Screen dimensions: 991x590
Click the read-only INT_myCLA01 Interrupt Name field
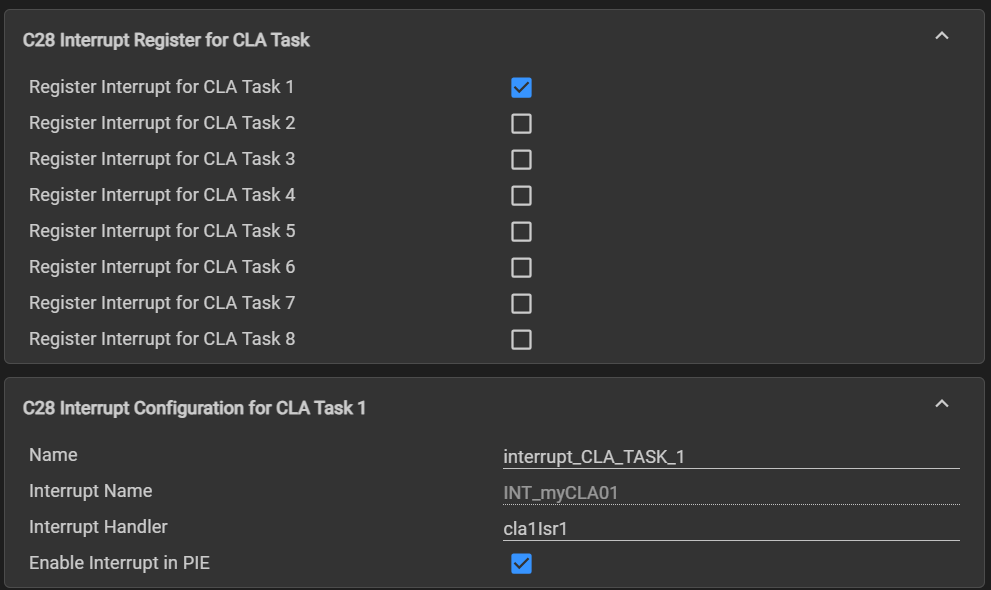click(x=730, y=493)
